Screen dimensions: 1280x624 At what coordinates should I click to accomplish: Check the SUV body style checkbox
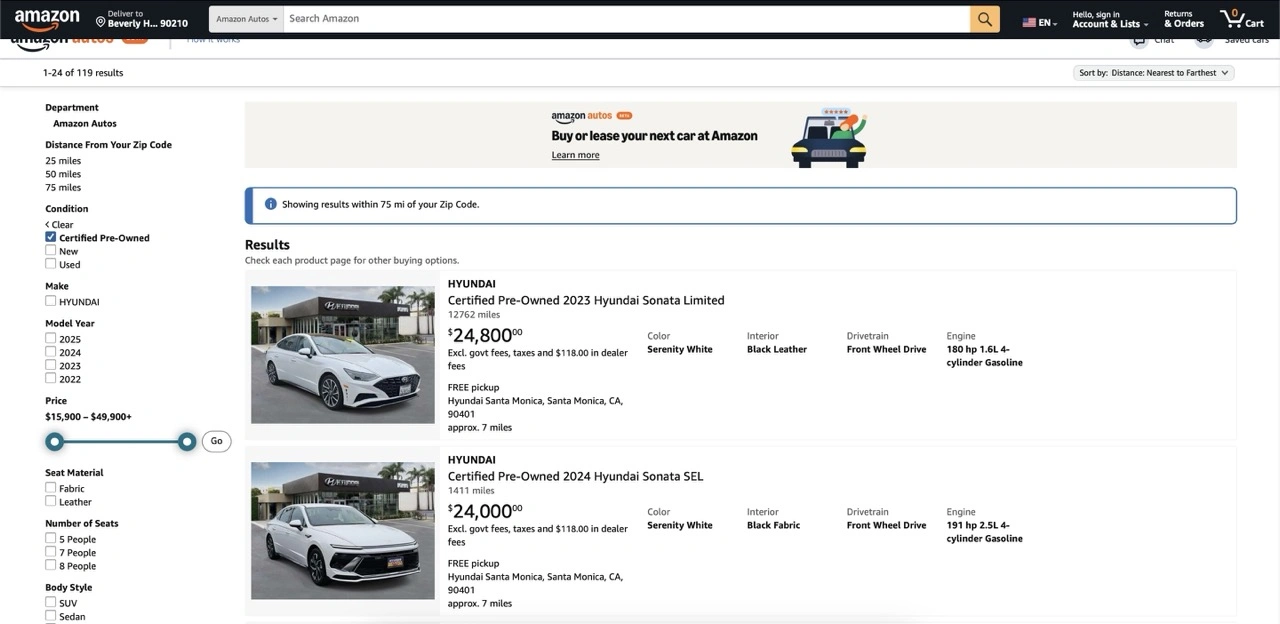tap(50, 602)
